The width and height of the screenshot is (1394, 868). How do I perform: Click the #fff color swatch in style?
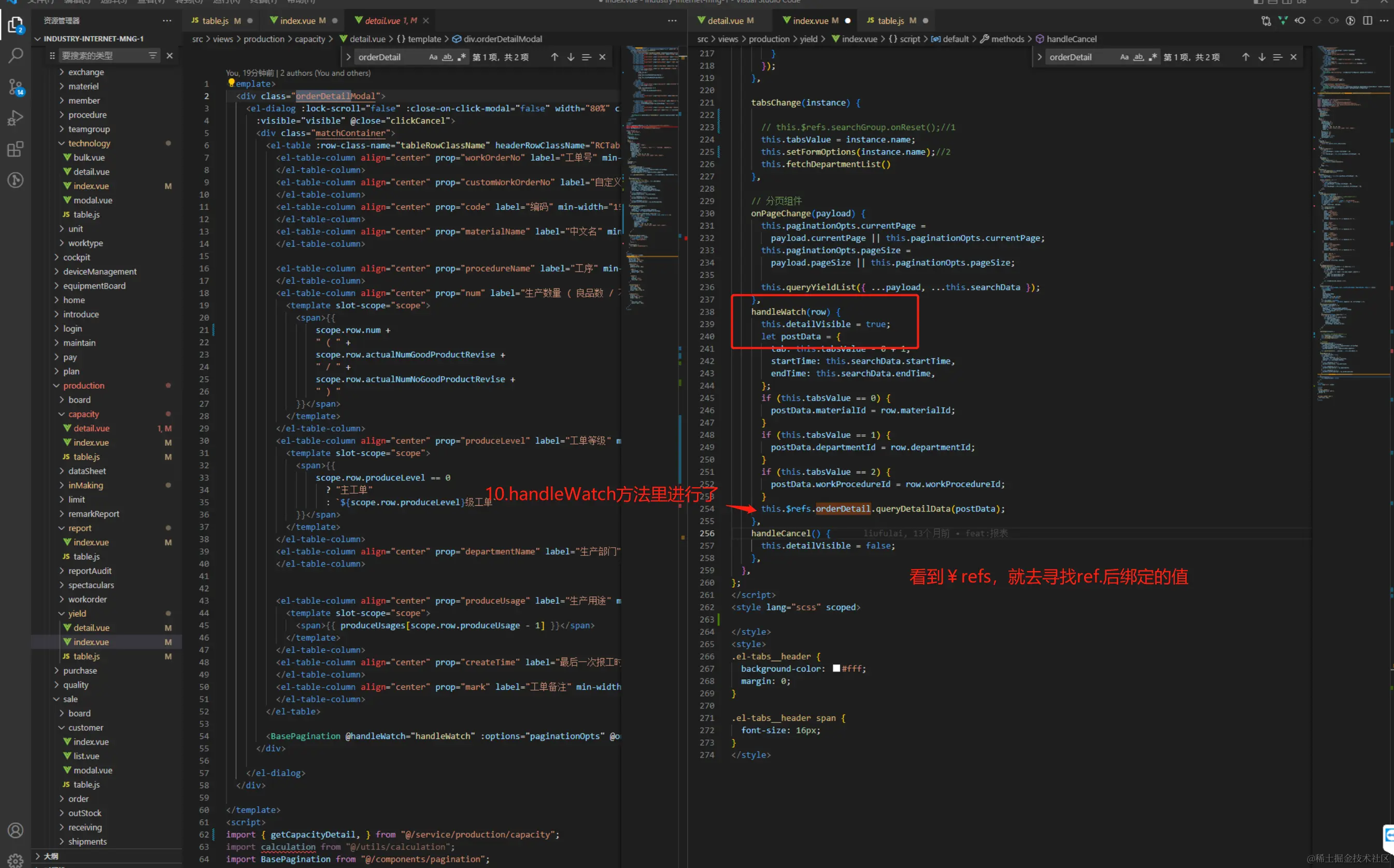point(836,668)
